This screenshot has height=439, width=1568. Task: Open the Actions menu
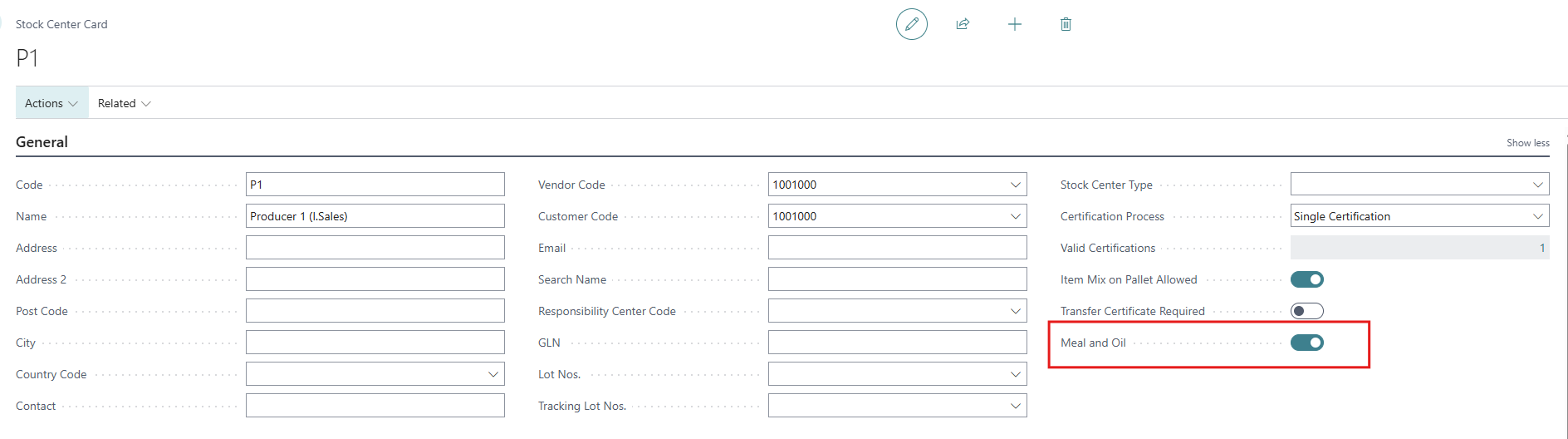pos(51,103)
